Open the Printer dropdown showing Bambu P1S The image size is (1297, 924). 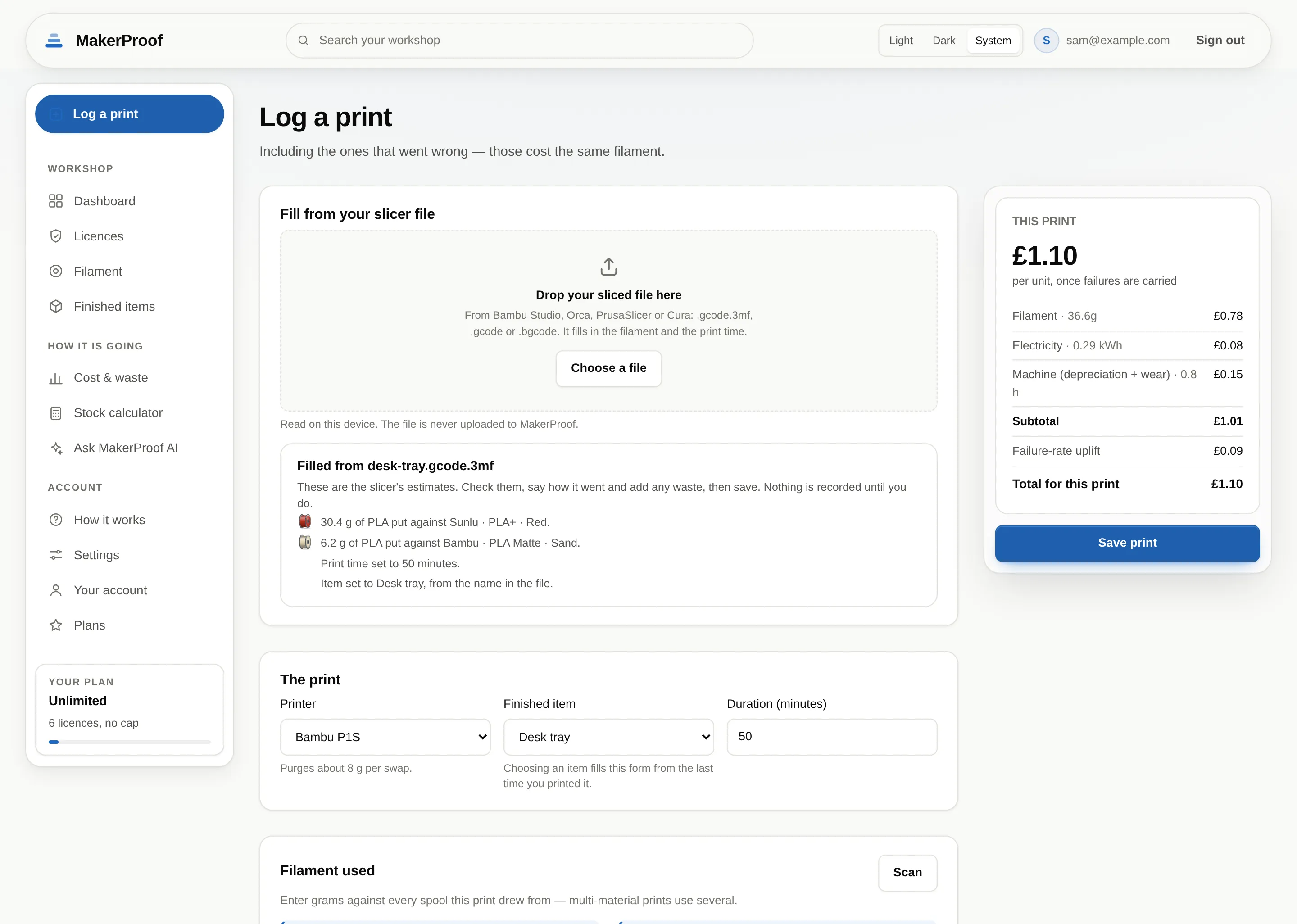385,737
